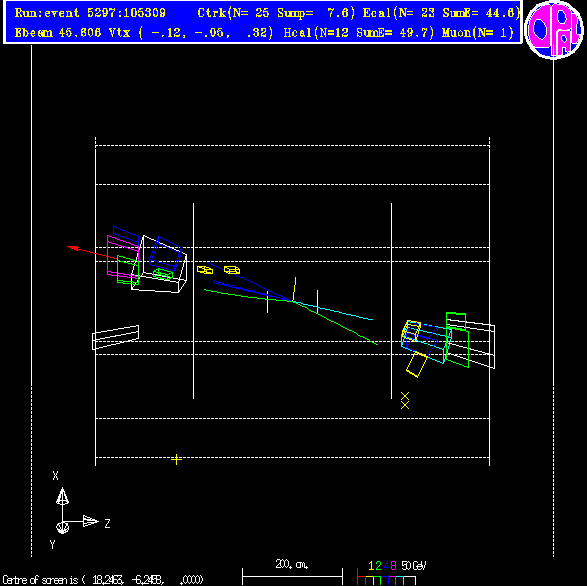Click the Run:event 5297:105309 header text
Image resolution: width=587 pixels, height=586 pixels.
tap(90, 13)
